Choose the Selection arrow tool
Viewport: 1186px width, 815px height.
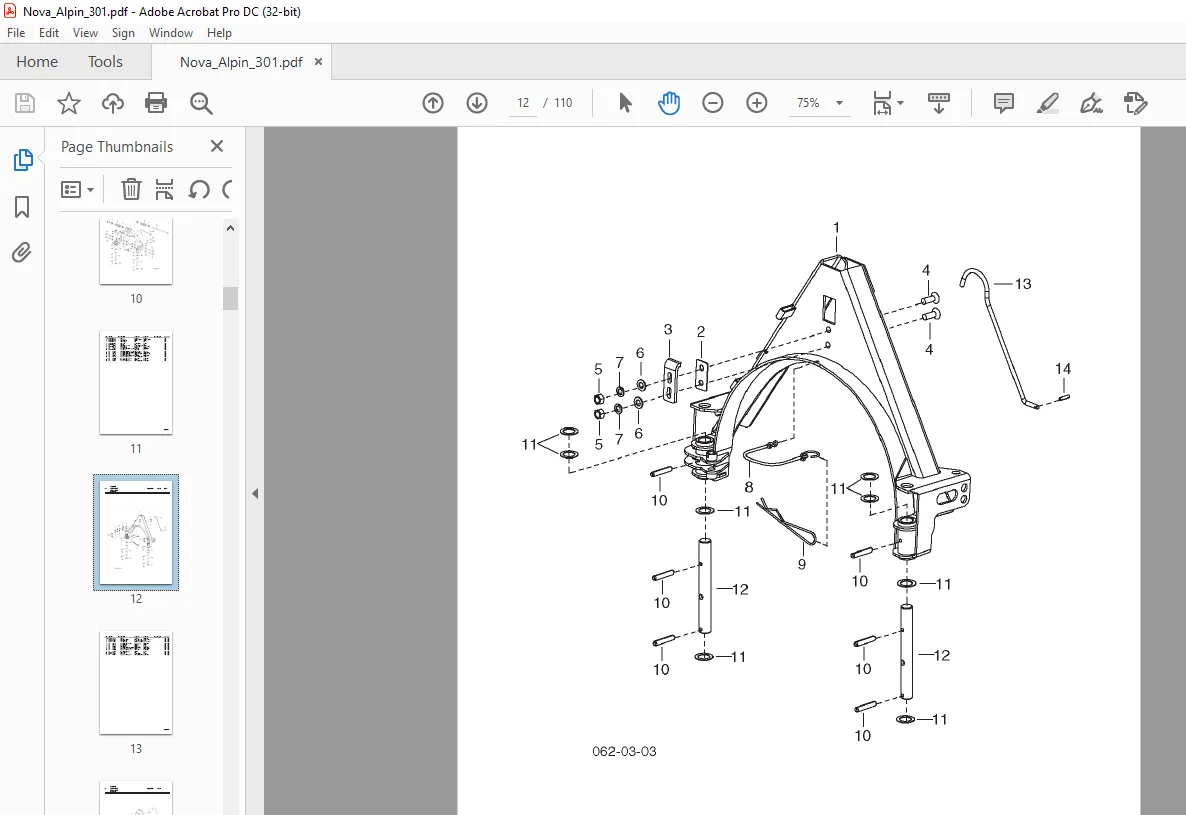[x=625, y=103]
